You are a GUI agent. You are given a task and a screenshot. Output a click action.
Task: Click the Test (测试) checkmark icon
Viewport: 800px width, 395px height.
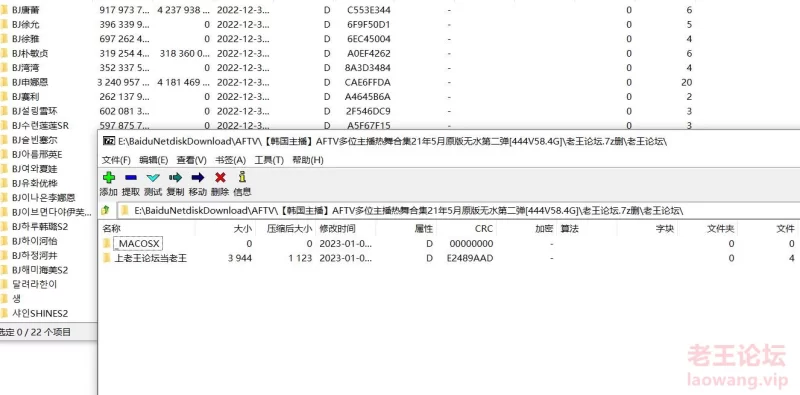tap(153, 178)
